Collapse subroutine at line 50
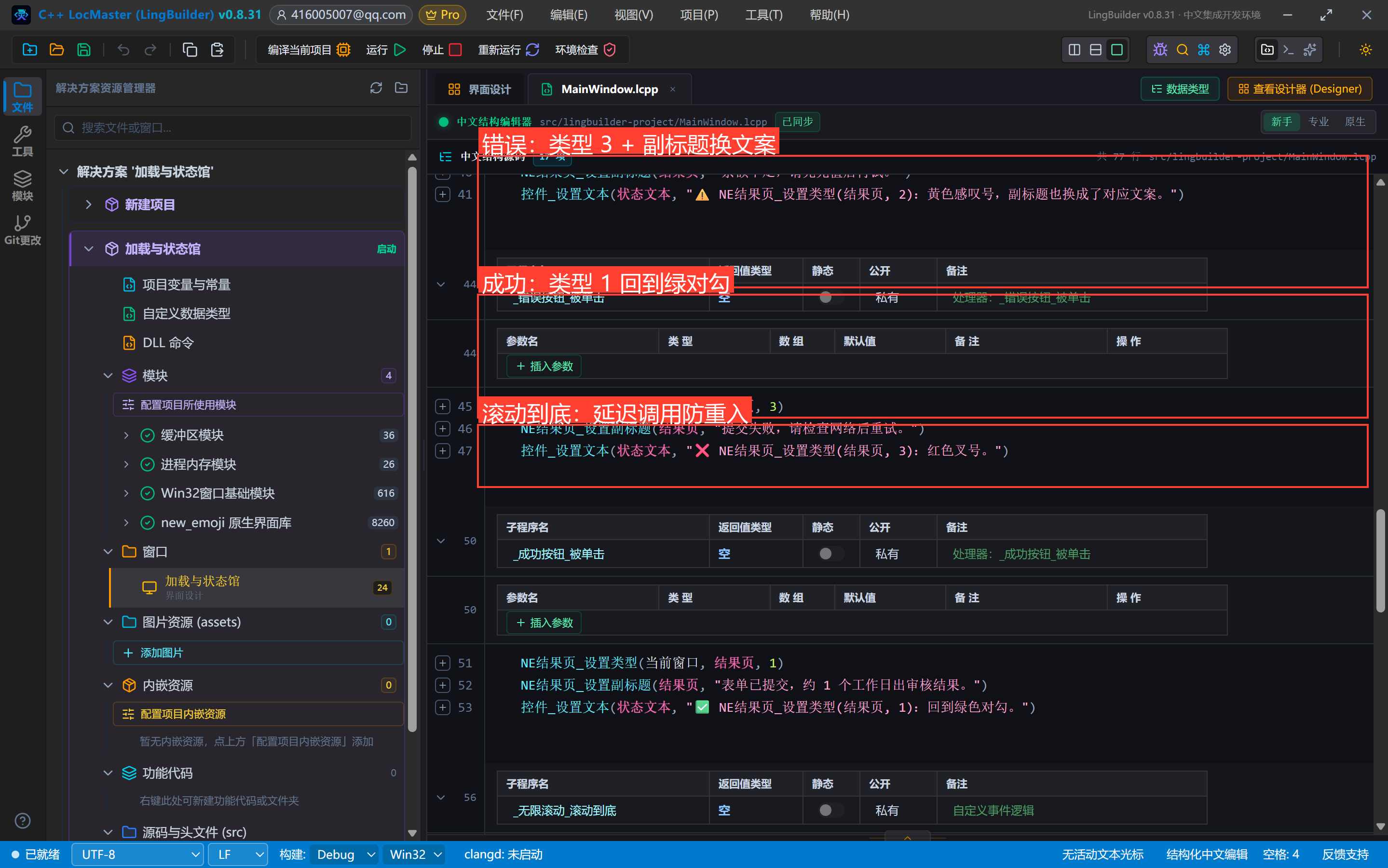Viewport: 1388px width, 868px height. click(x=441, y=541)
